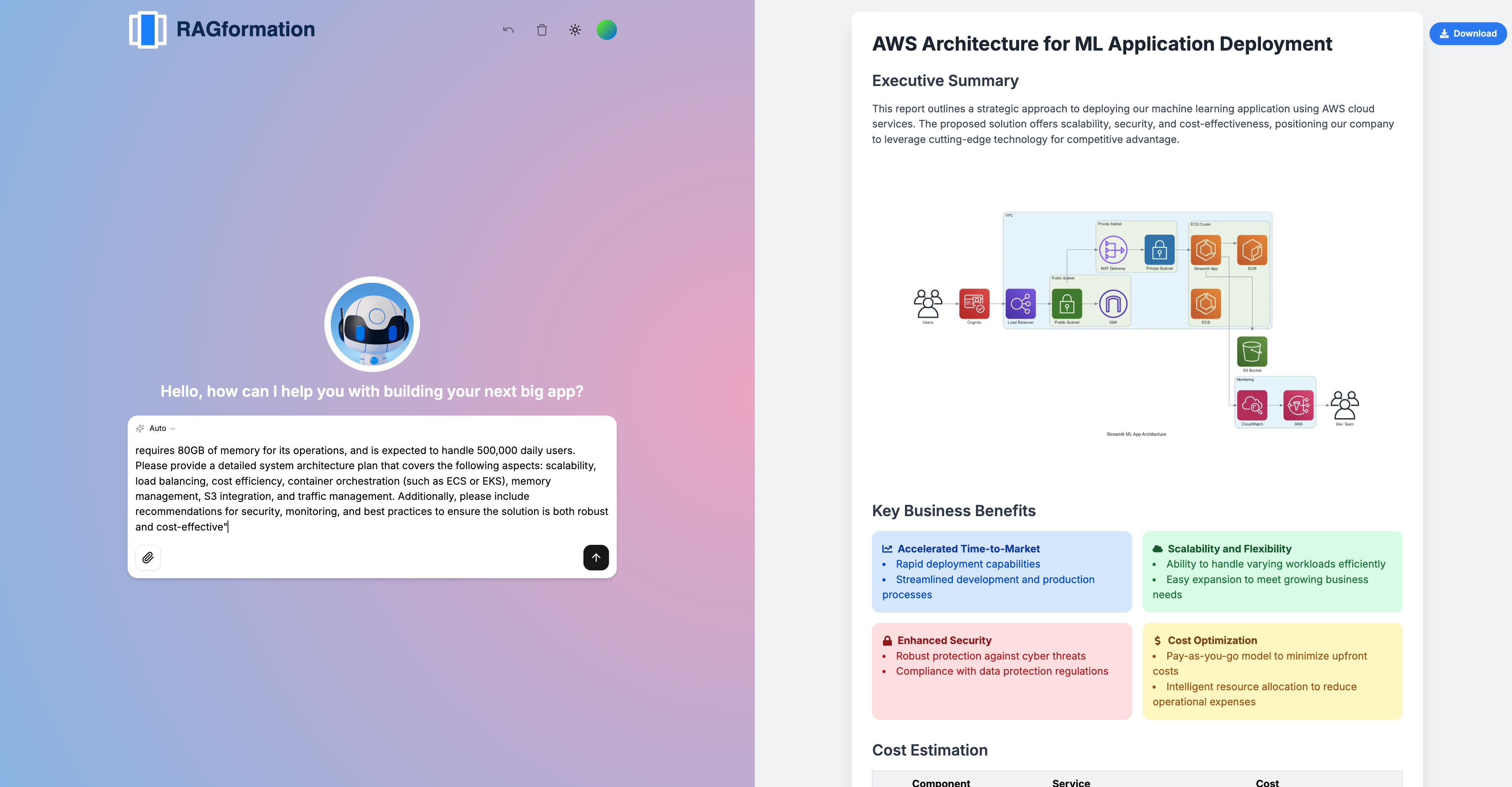Click the robot assistant avatar
The height and width of the screenshot is (787, 1512).
372,324
